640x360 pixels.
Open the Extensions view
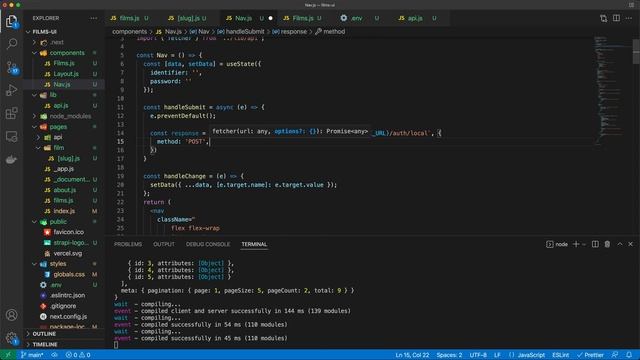(11, 113)
